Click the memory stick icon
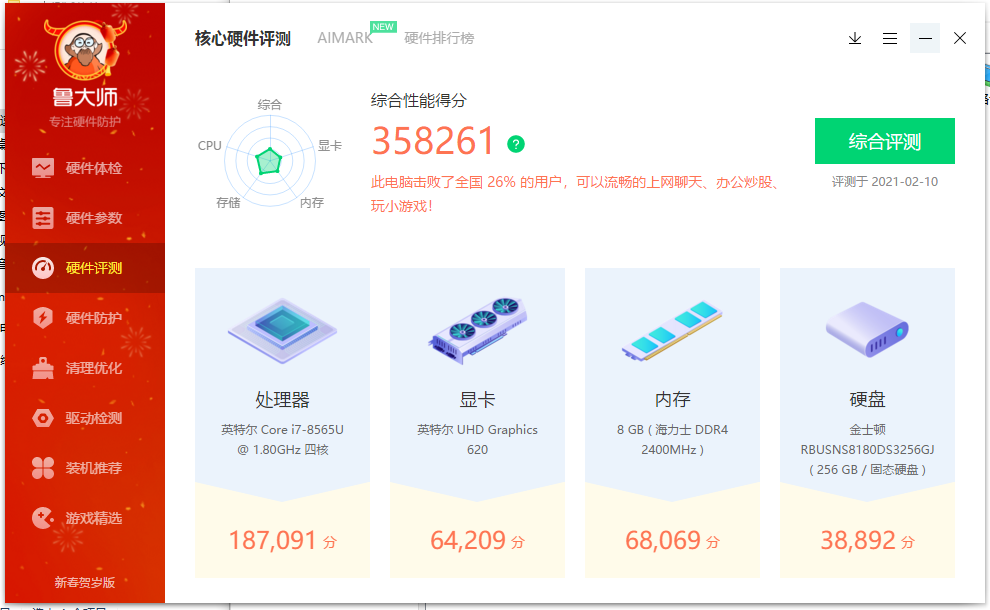Screen dimensions: 990x610 (672, 330)
